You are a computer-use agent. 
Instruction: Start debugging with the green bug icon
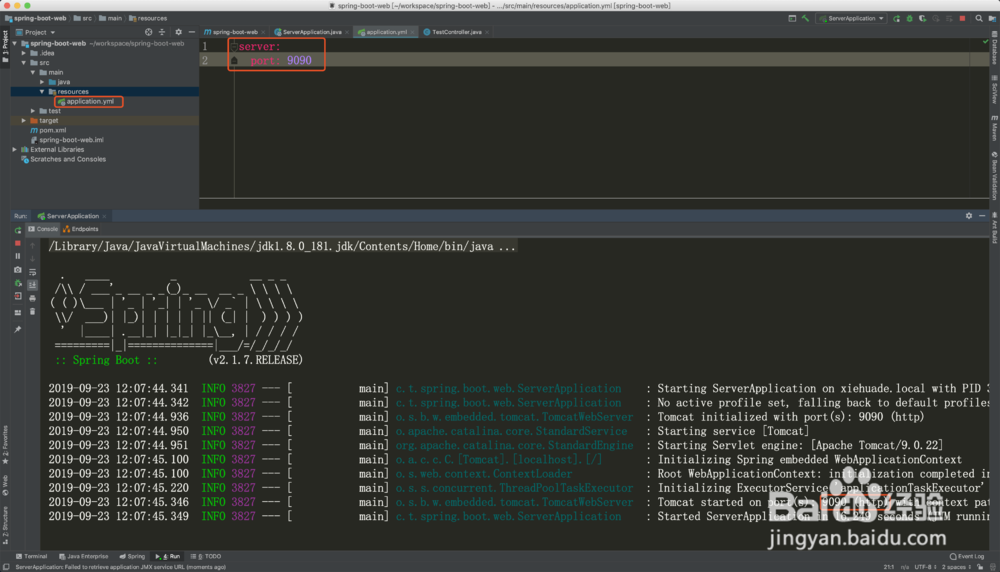909,18
